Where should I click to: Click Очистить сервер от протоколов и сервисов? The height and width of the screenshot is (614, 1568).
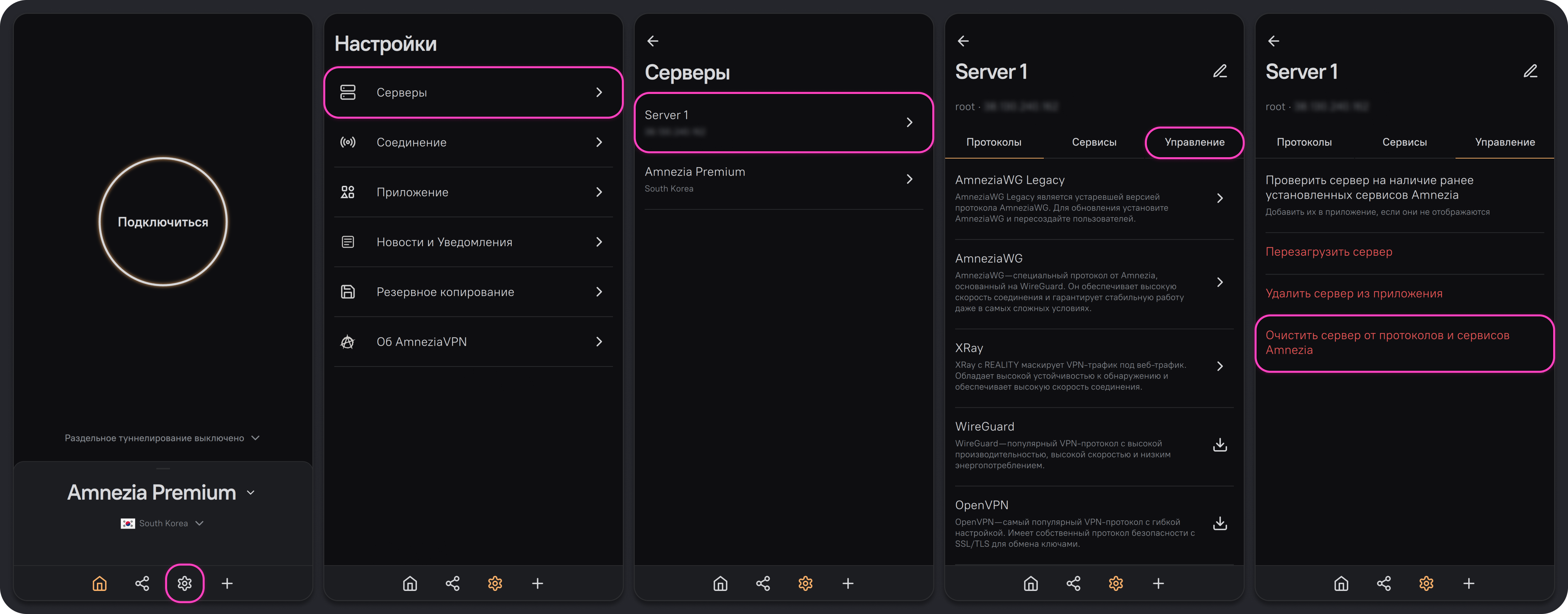(x=1387, y=343)
